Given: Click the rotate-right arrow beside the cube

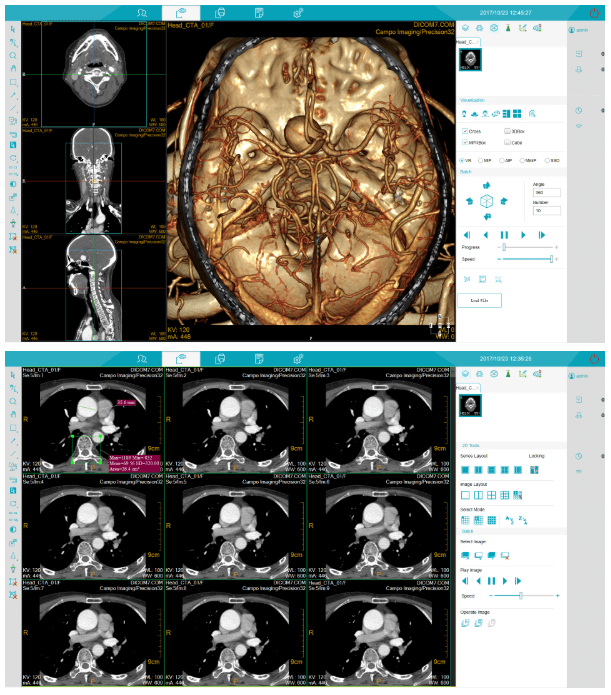Looking at the screenshot, I should pos(502,201).
